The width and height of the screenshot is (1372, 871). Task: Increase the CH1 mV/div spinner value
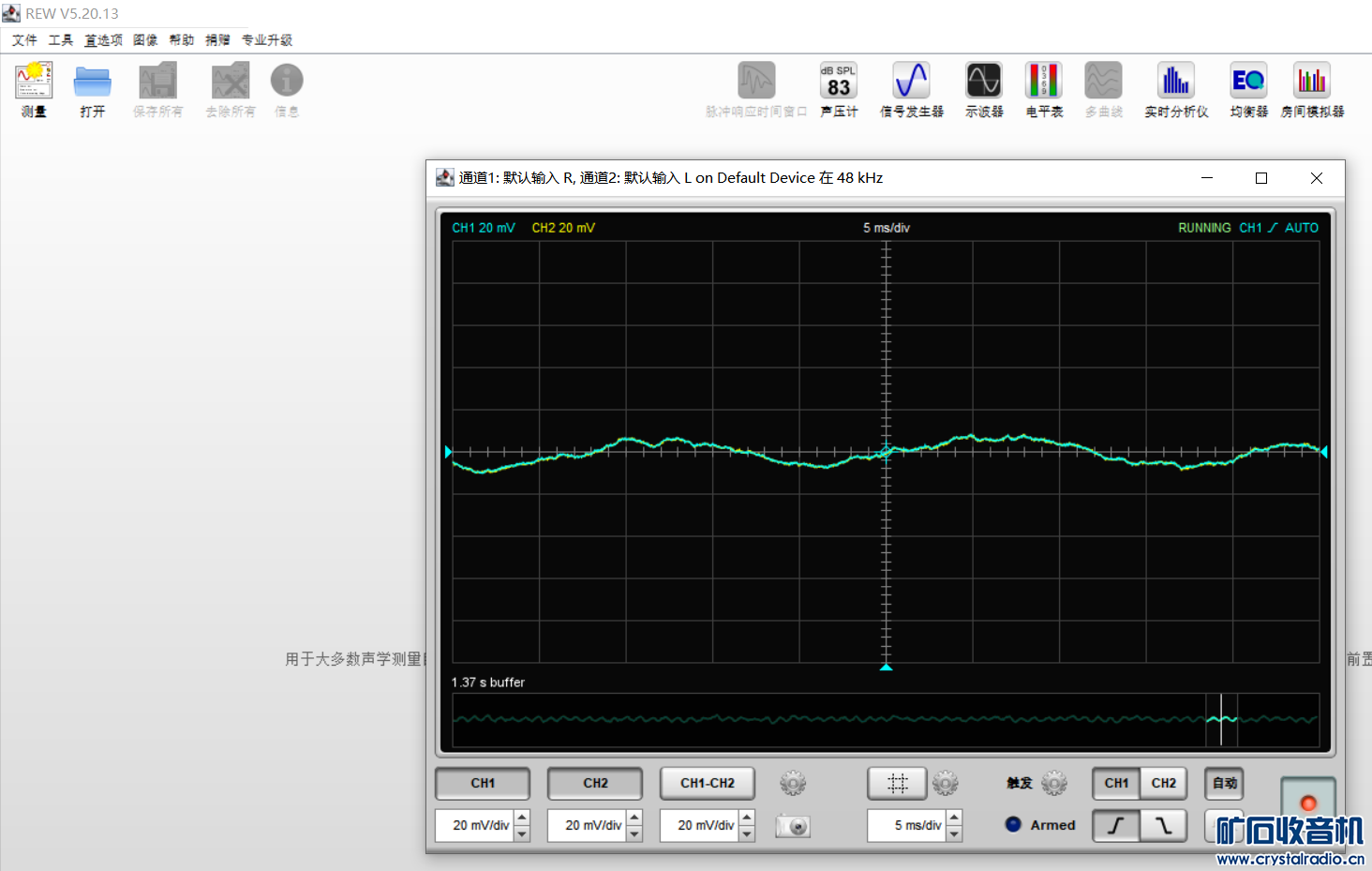(x=522, y=818)
